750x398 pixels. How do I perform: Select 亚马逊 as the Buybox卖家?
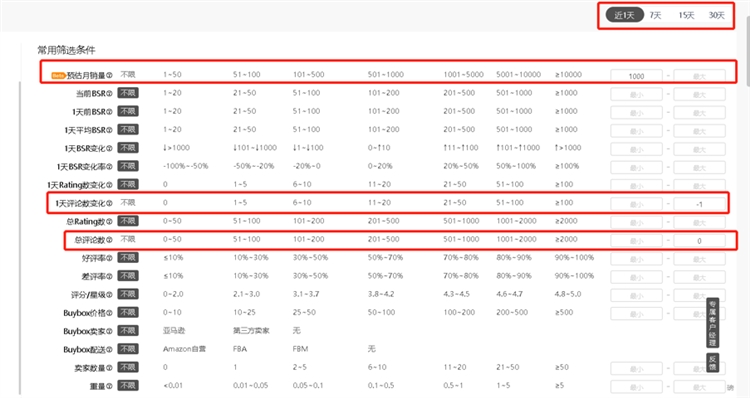click(174, 331)
